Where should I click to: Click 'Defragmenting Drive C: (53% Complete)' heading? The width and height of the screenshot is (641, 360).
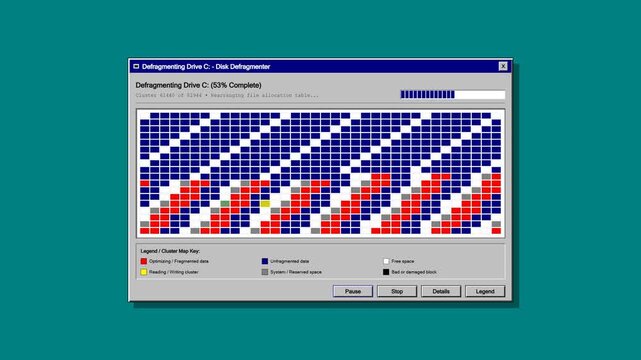pyautogui.click(x=198, y=85)
